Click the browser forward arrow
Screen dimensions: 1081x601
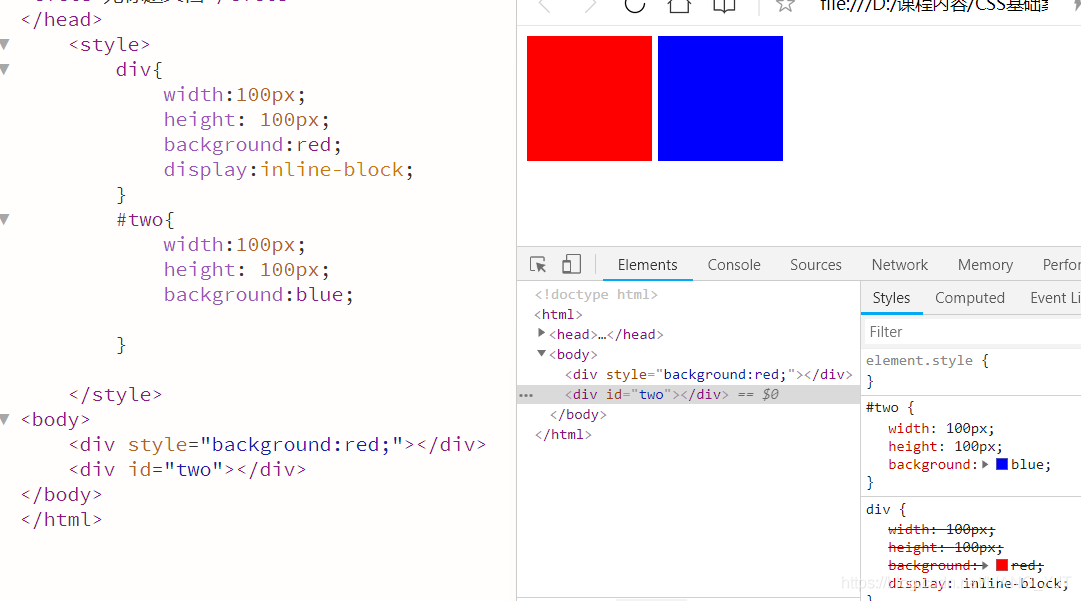(x=589, y=6)
